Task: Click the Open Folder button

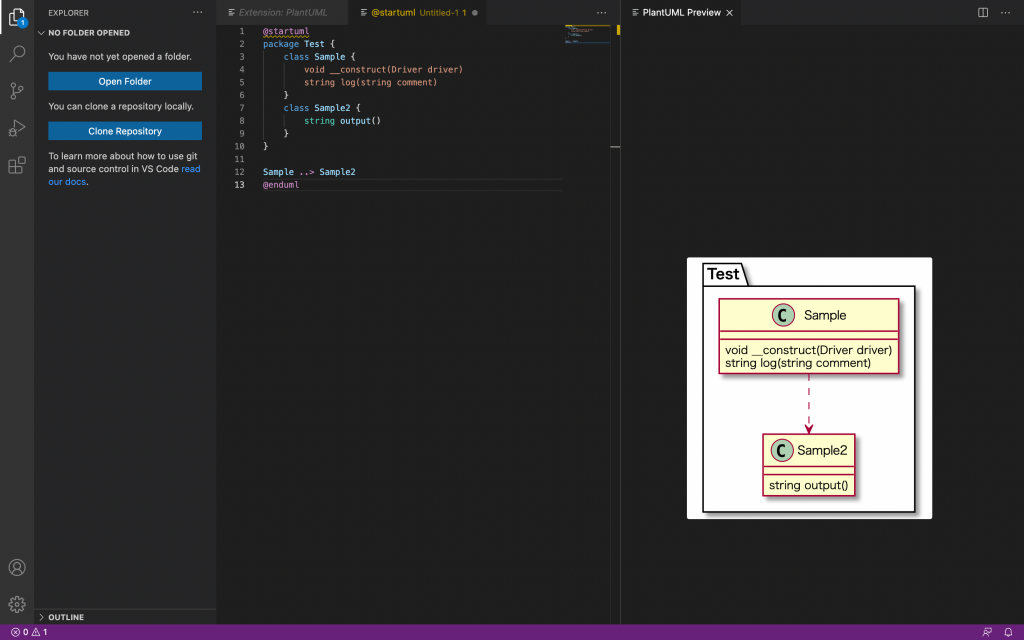Action: 125,81
